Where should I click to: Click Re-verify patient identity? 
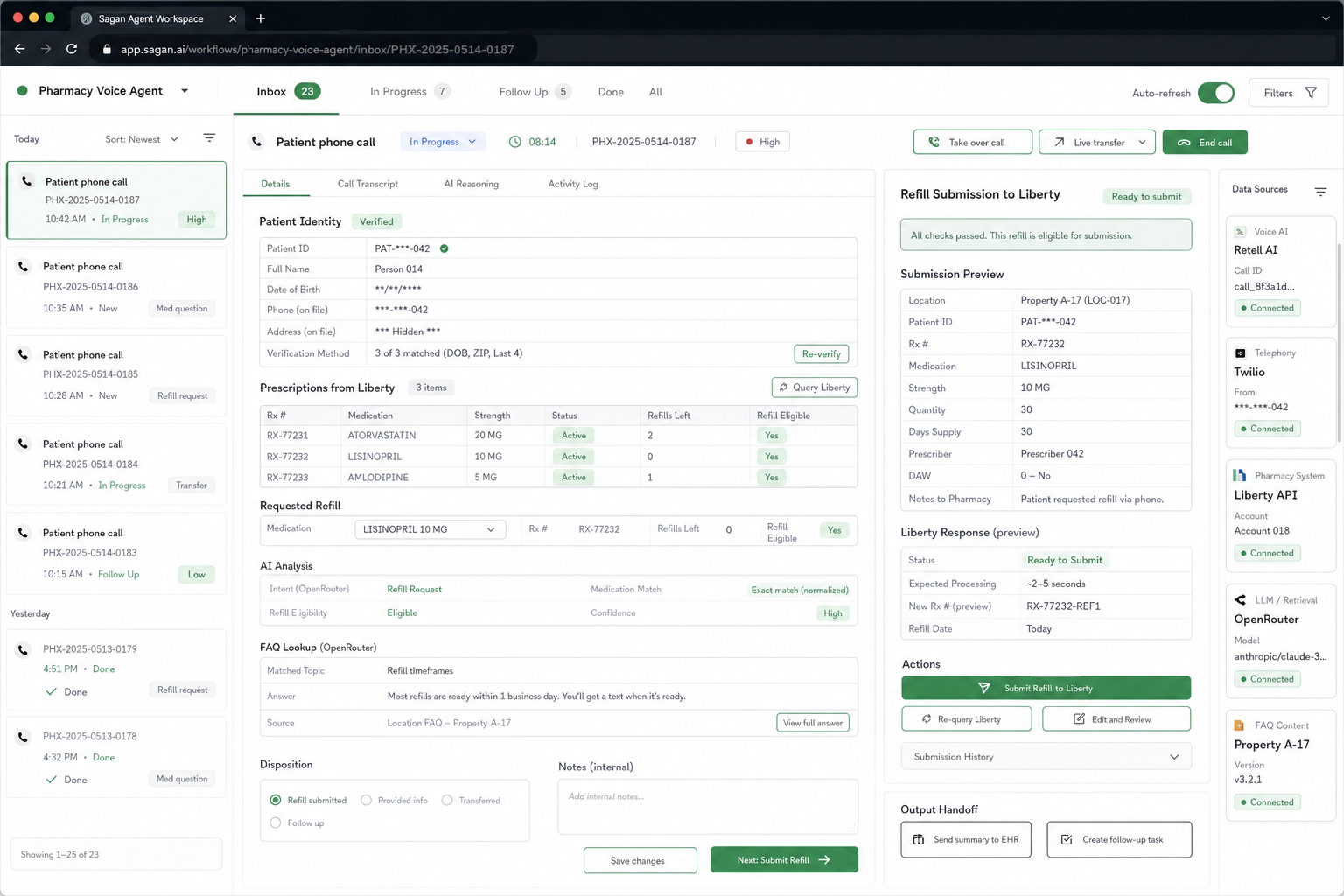tap(821, 353)
